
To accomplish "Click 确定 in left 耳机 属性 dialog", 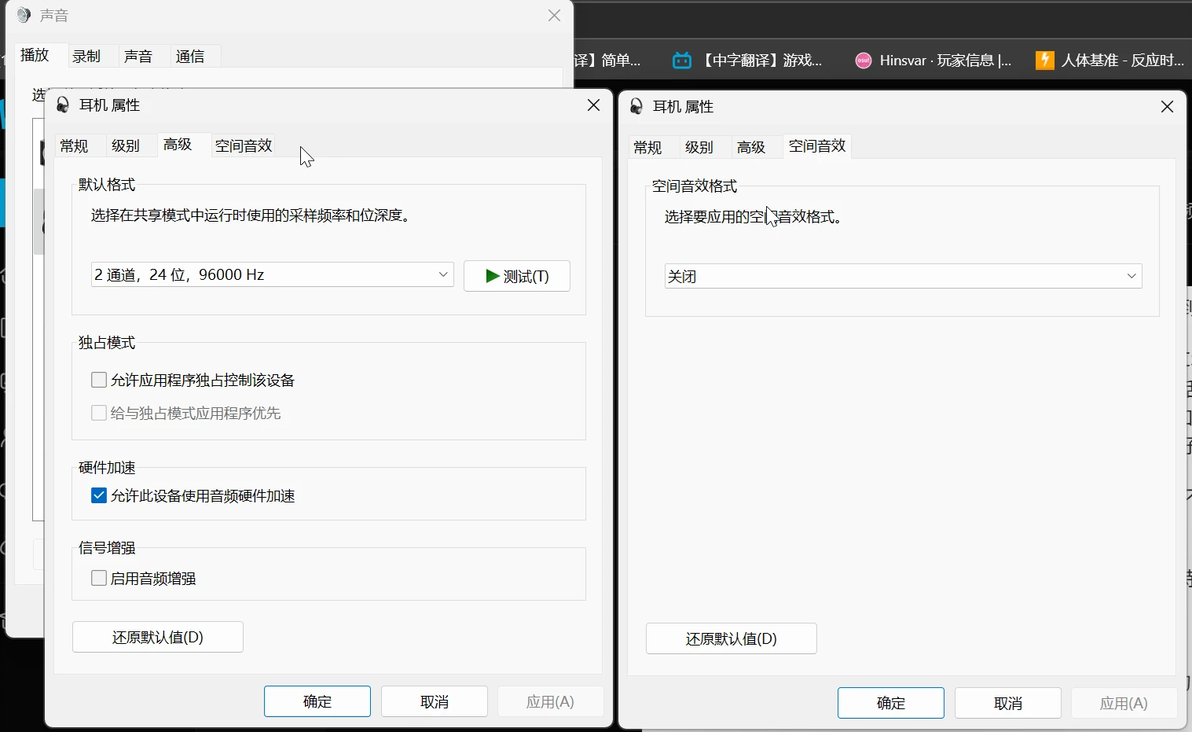I will pos(318,702).
